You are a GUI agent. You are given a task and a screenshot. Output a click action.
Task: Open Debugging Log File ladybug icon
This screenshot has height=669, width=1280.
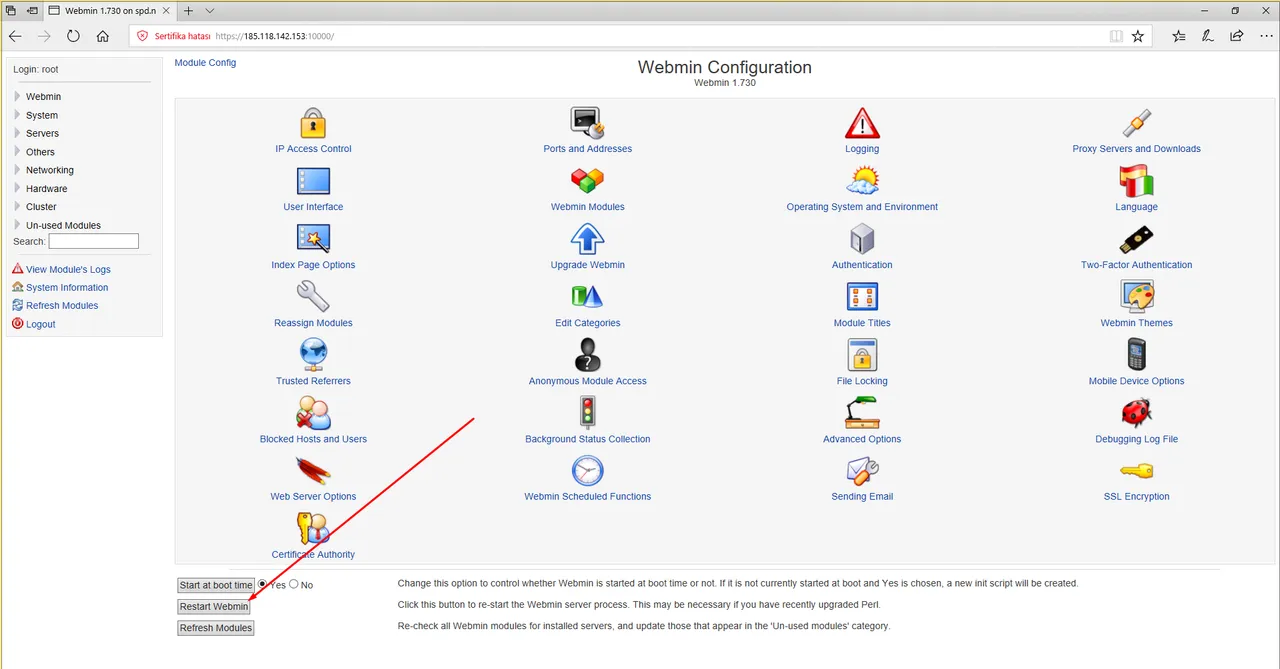(x=1137, y=413)
